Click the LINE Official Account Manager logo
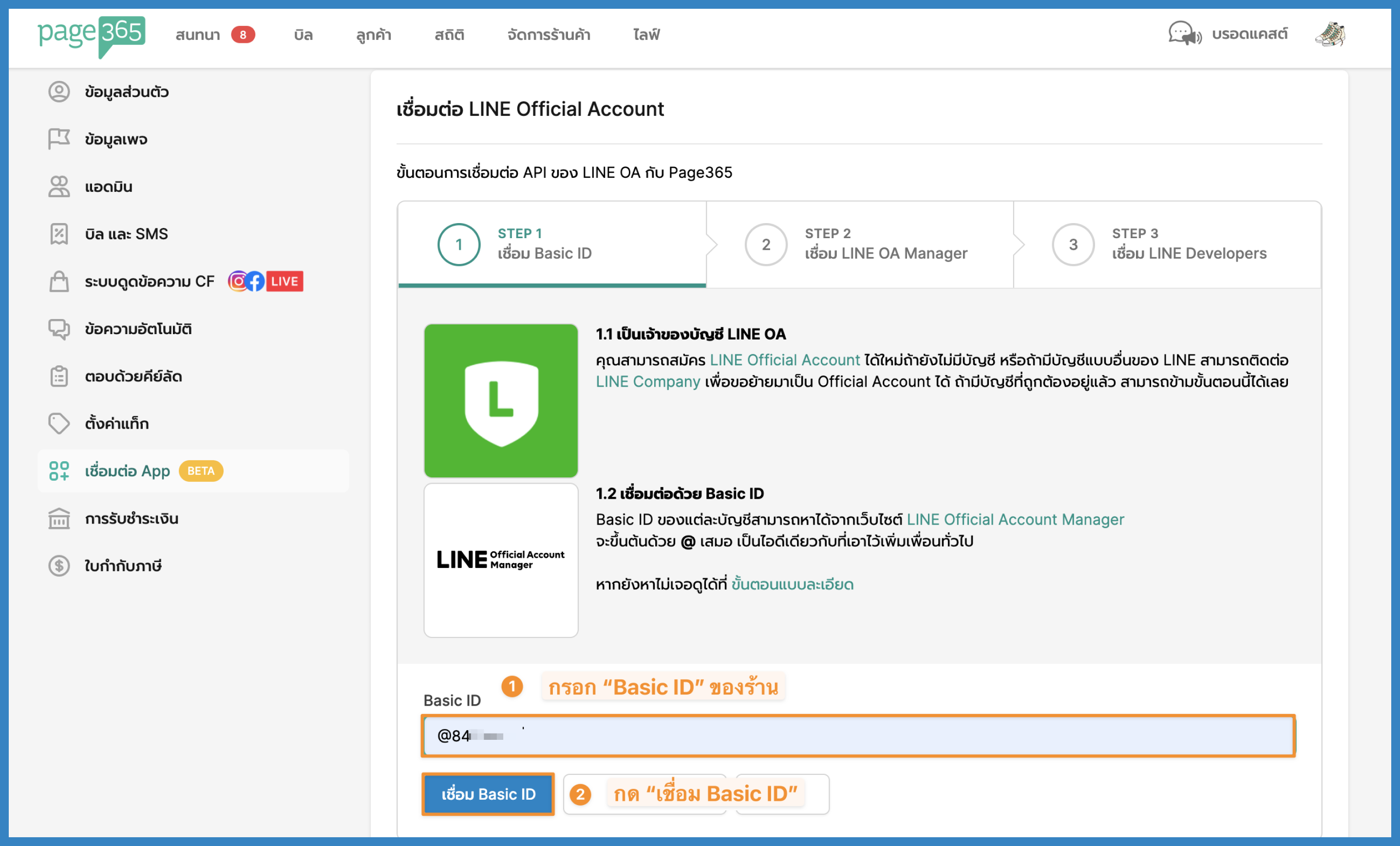This screenshot has height=846, width=1400. coord(501,560)
